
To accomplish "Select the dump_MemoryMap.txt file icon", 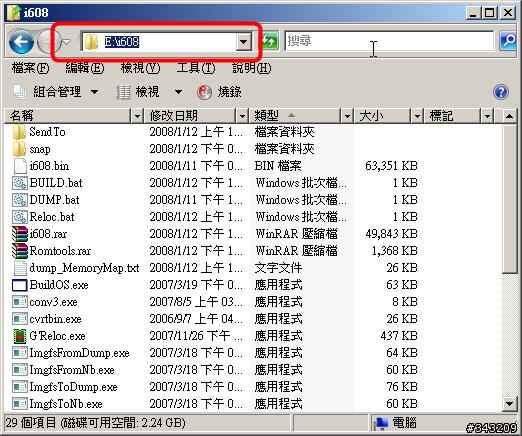I will click(20, 268).
